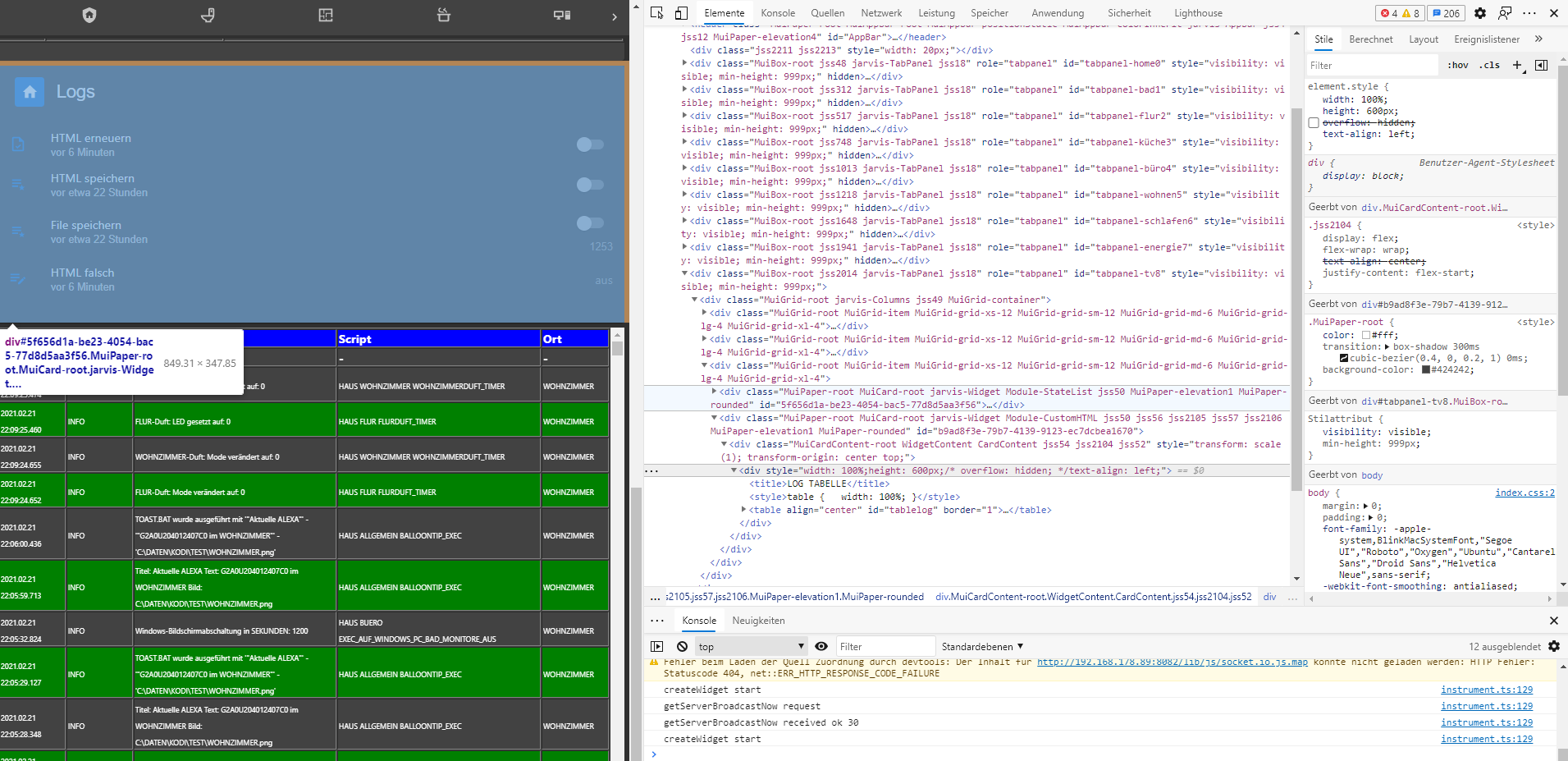Show more styles pane tabs chevron
This screenshot has height=761, width=1568.
pos(1538,39)
